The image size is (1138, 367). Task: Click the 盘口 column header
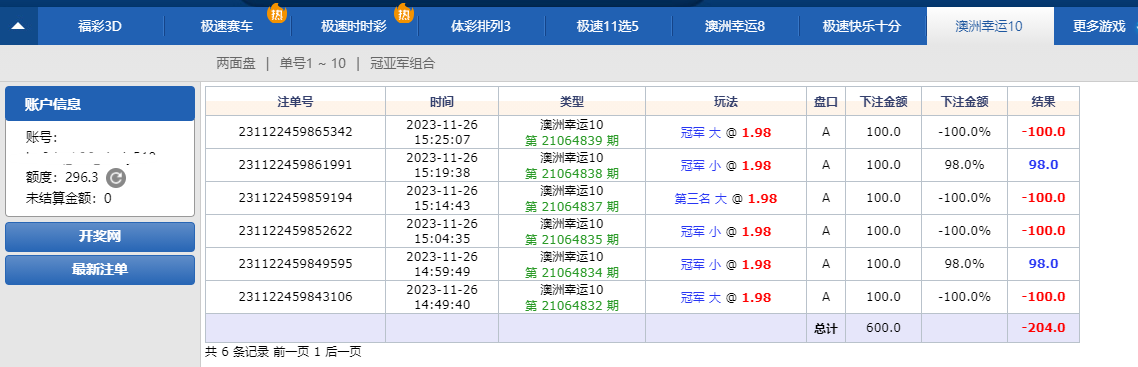(826, 102)
